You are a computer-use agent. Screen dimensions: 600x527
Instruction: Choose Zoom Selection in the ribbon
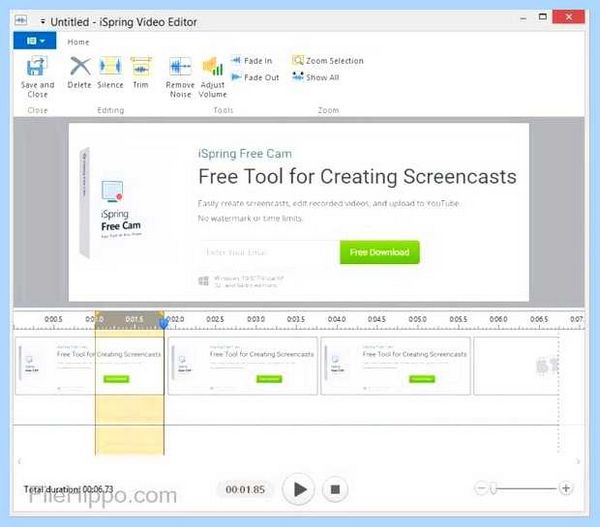tap(328, 60)
